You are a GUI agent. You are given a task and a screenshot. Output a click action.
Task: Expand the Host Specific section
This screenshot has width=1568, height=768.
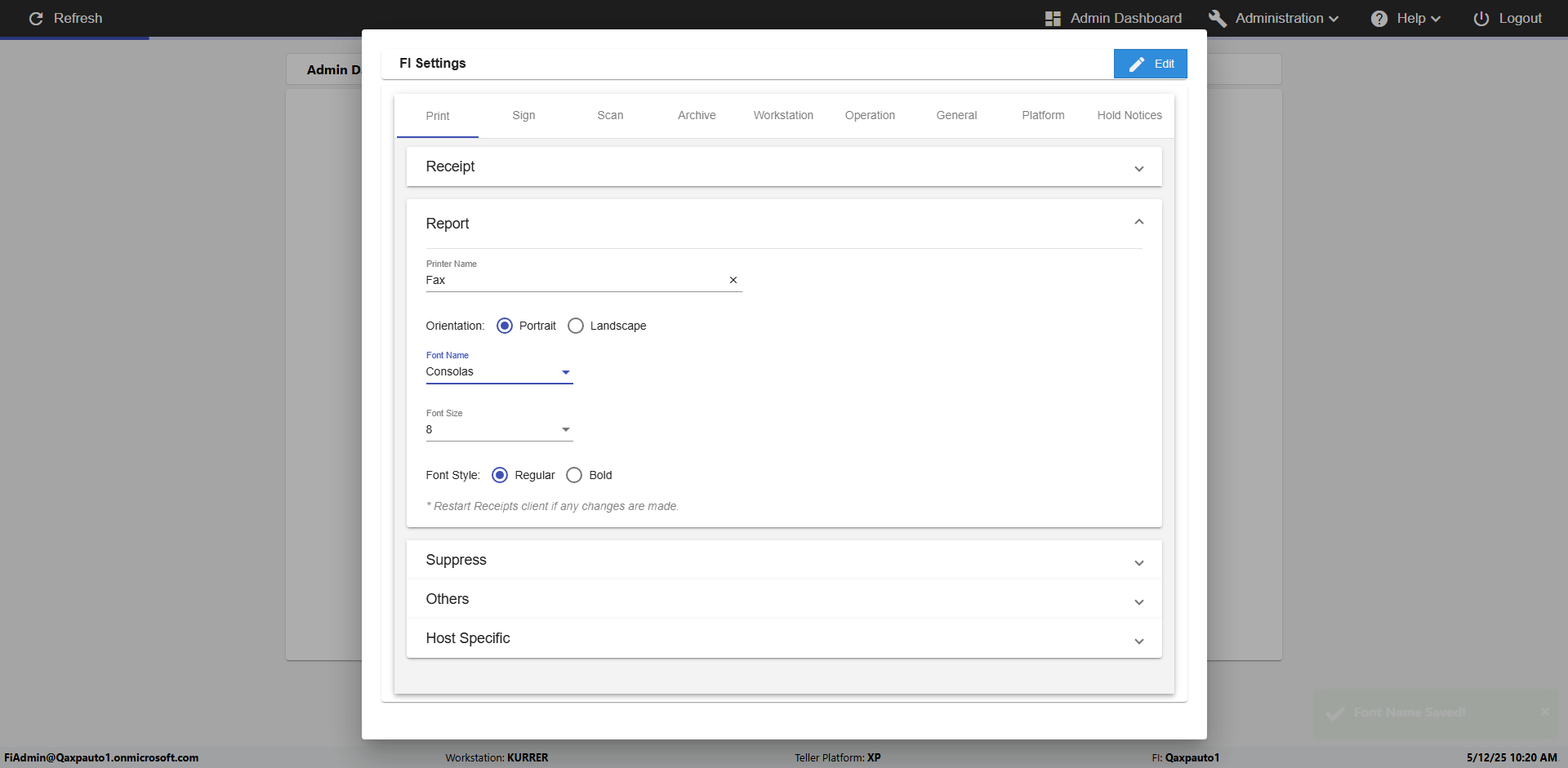(783, 638)
